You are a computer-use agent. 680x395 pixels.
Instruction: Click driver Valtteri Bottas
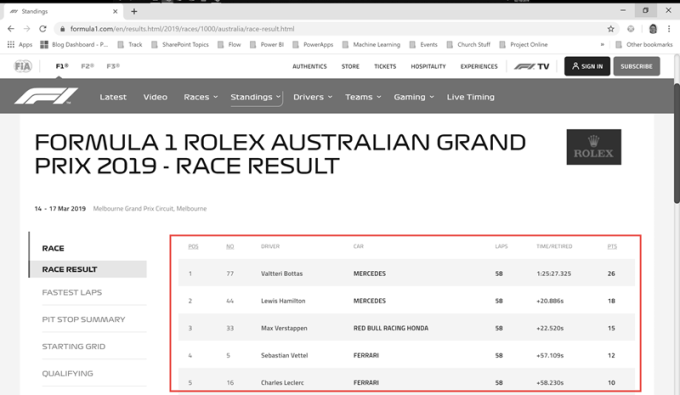click(x=282, y=274)
